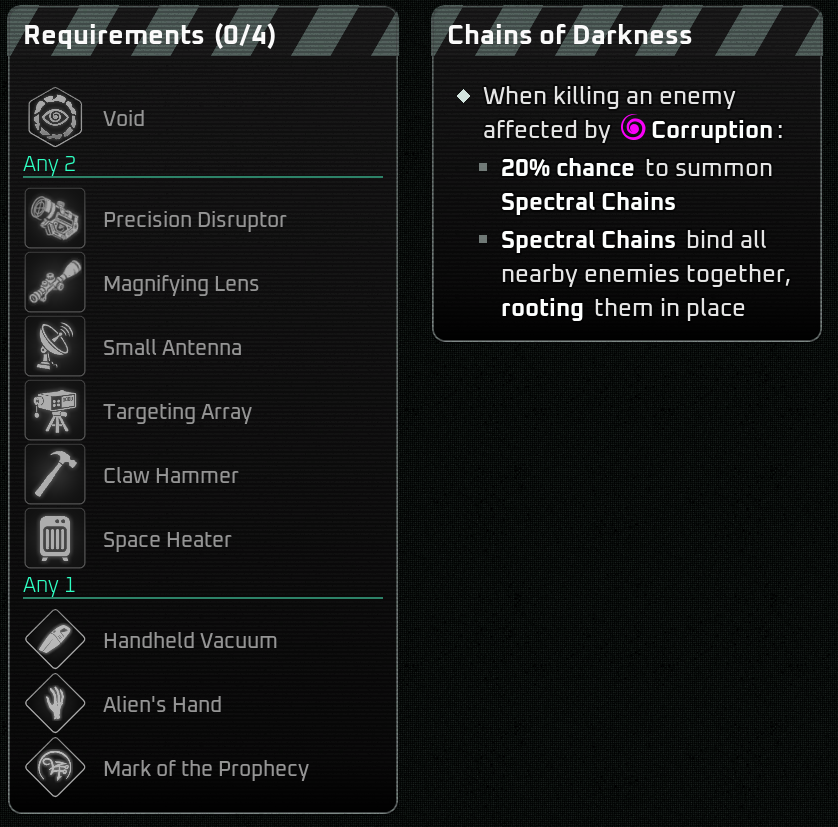Click the bold 'rooting' keyword
Image resolution: width=838 pixels, height=827 pixels.
(x=542, y=308)
